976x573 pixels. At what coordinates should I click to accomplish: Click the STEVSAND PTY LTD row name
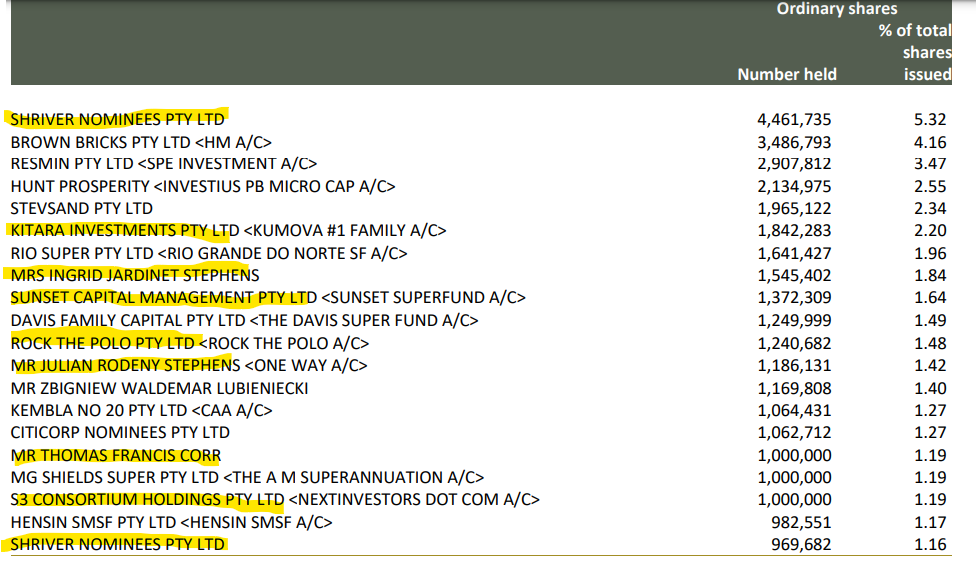pyautogui.click(x=82, y=208)
